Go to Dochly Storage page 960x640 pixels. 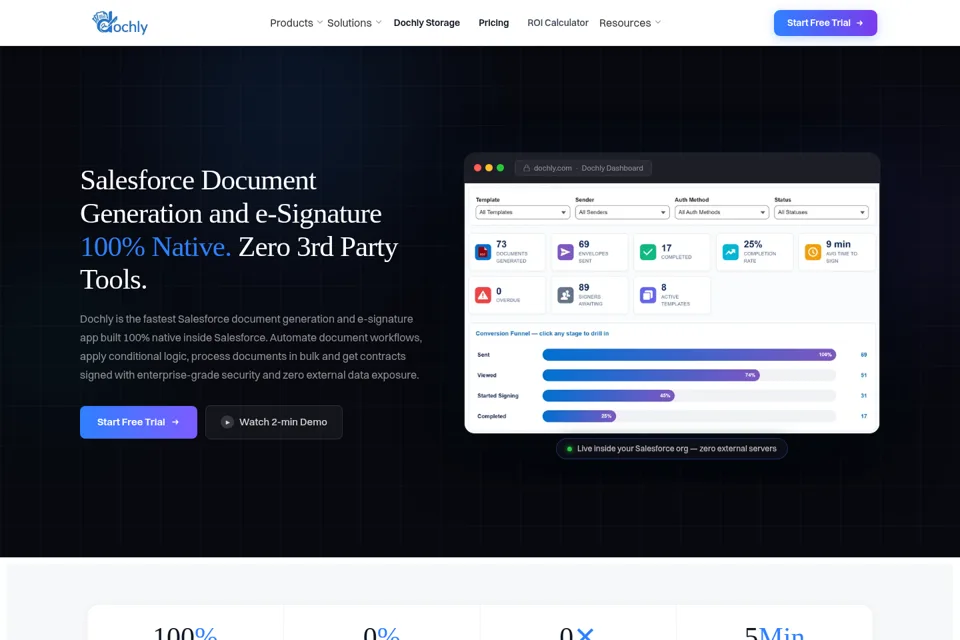pos(427,23)
